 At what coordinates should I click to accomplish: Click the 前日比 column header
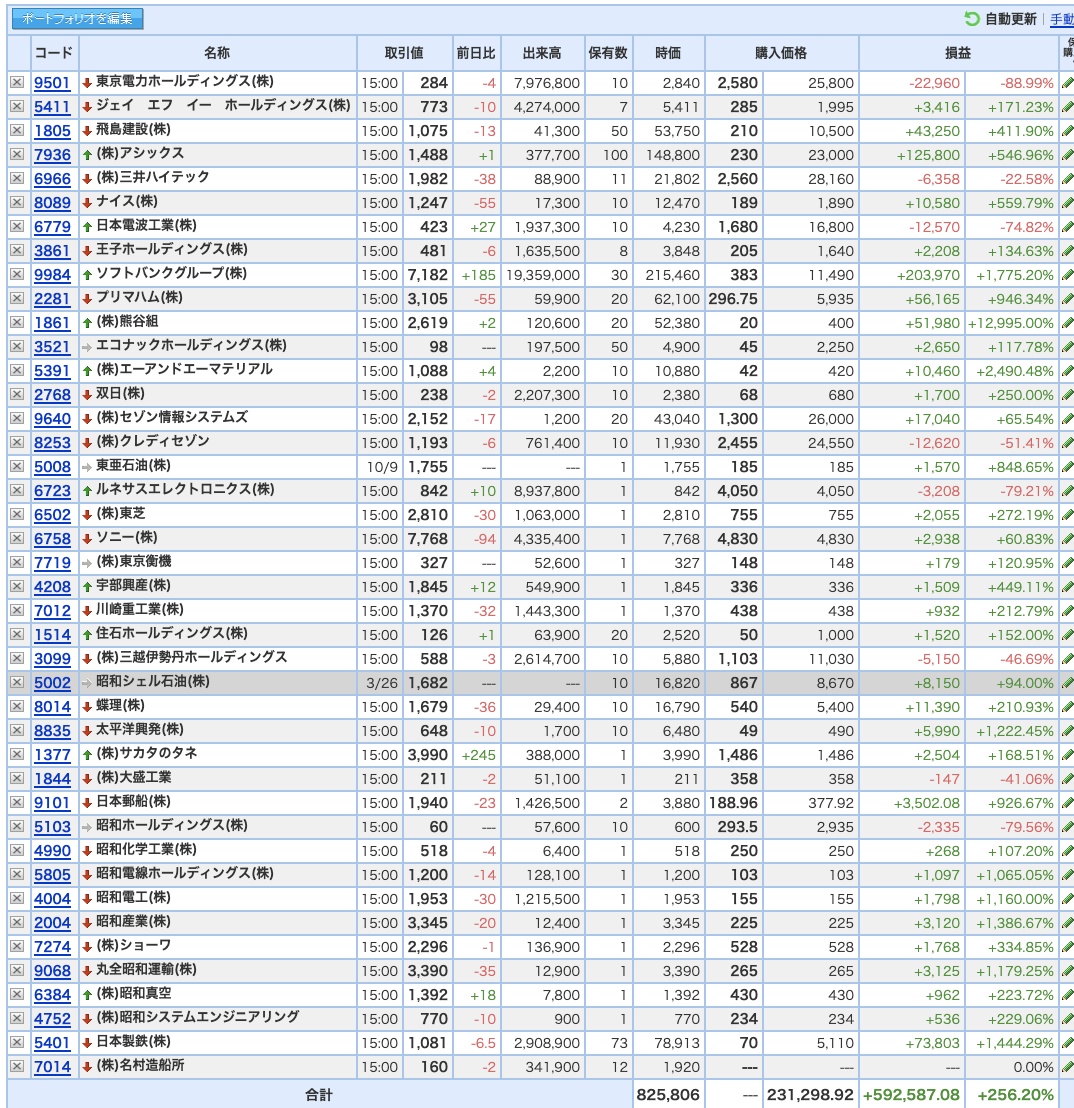476,52
